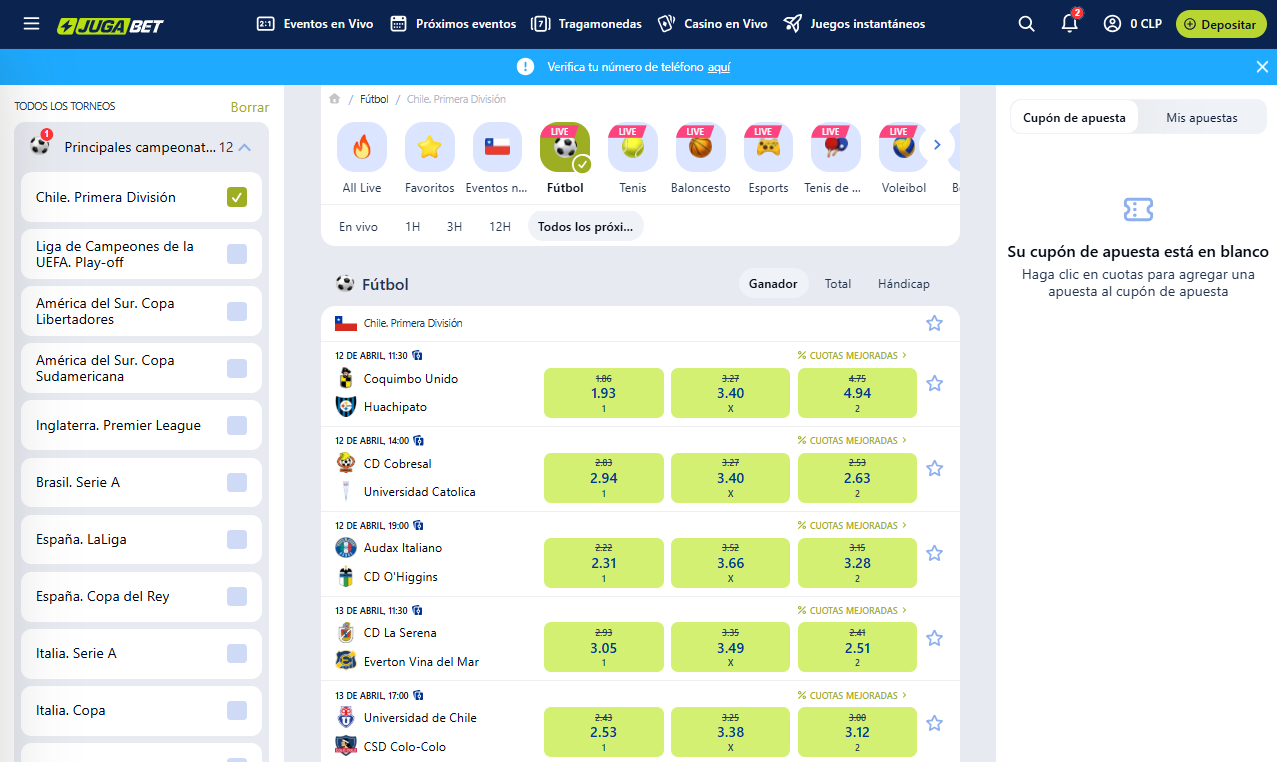The image size is (1277, 762).
Task: Check the Copa Libertadores checkbox
Action: coord(237,311)
